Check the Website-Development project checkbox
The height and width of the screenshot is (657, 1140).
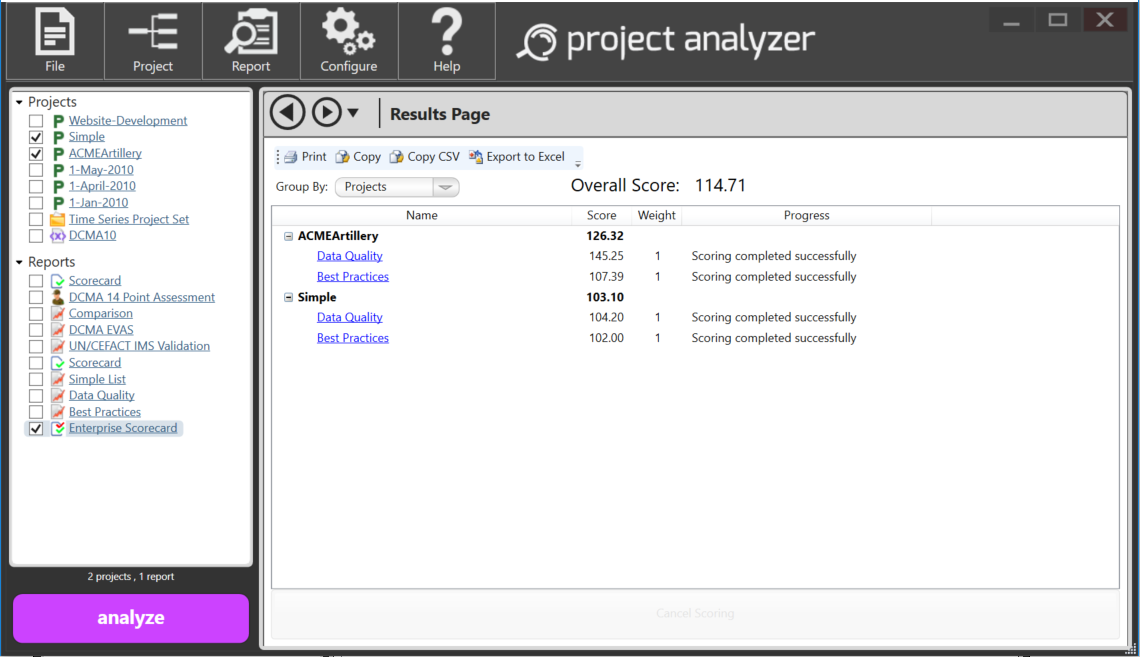36,121
